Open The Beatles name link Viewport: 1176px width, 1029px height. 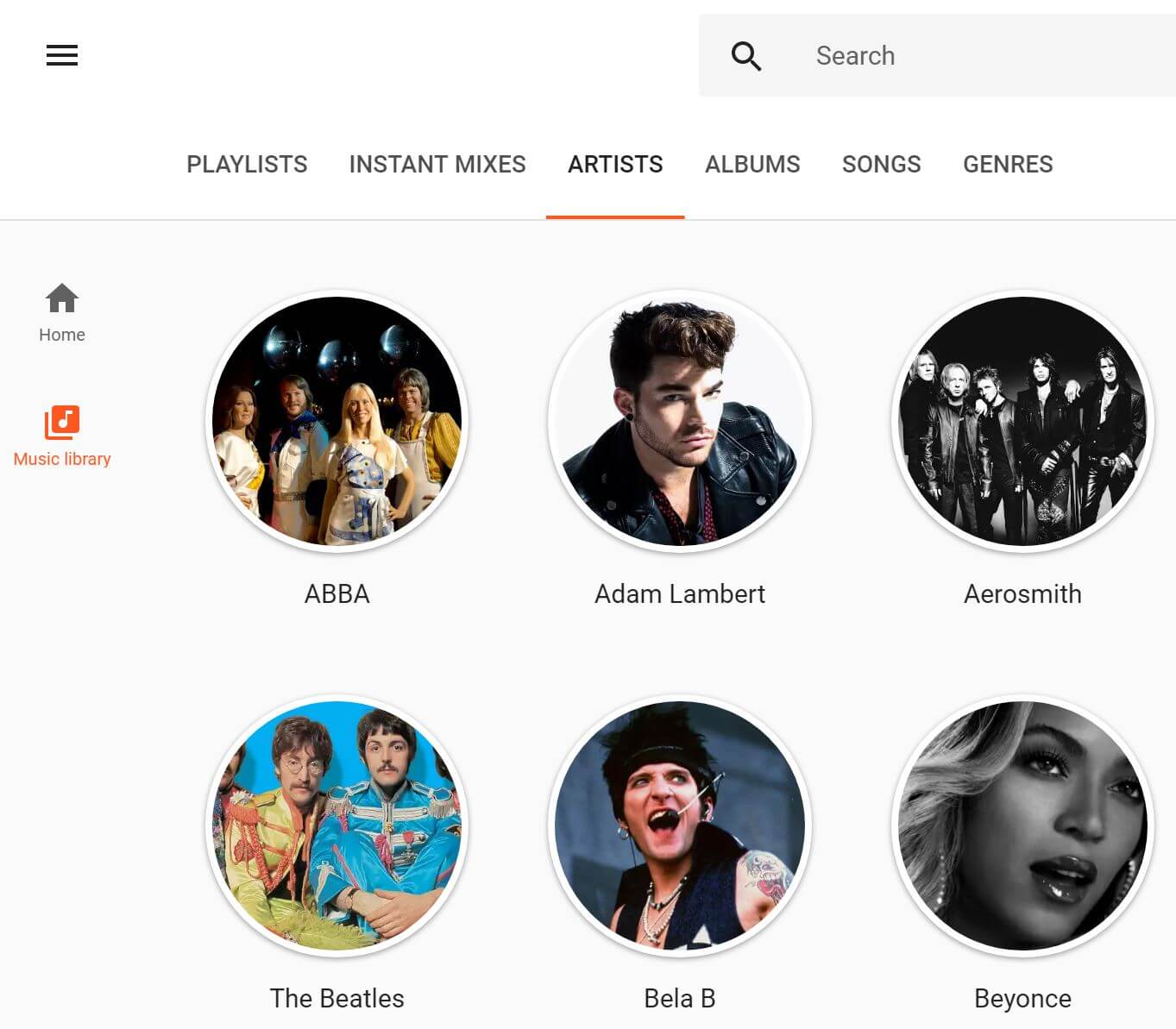337,998
